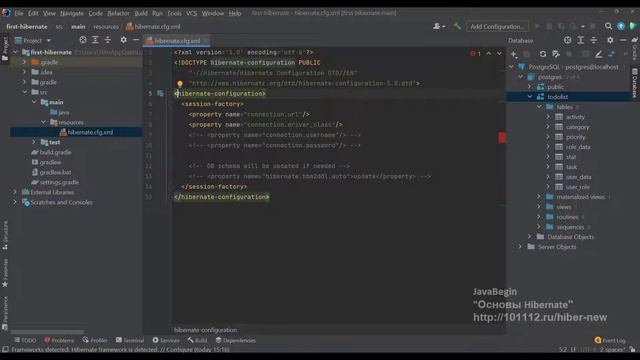The image size is (640, 360).
Task: Expand the routines folder
Action: click(539, 217)
